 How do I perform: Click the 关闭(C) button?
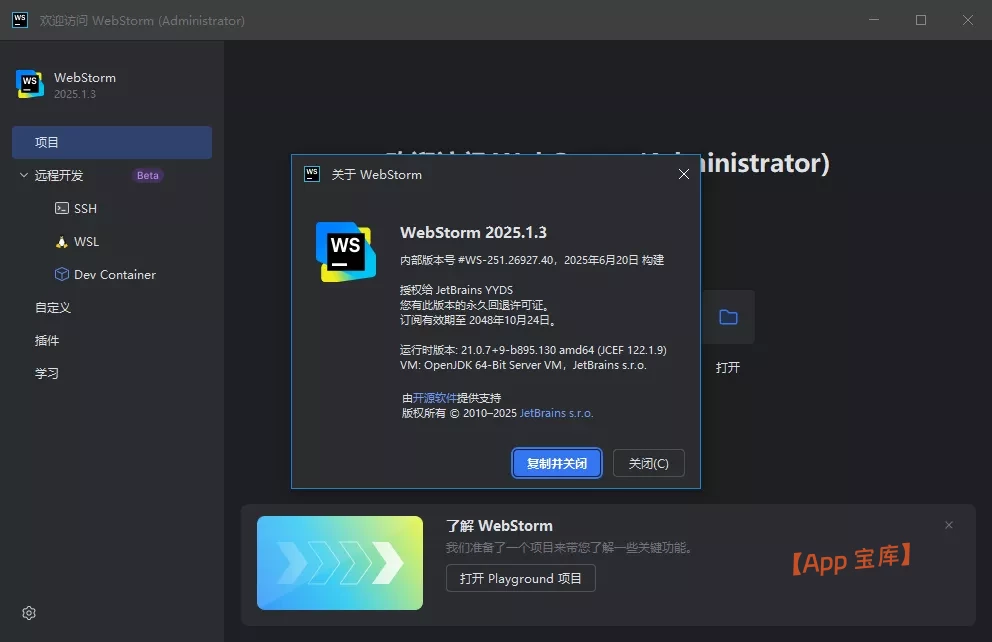coord(648,463)
